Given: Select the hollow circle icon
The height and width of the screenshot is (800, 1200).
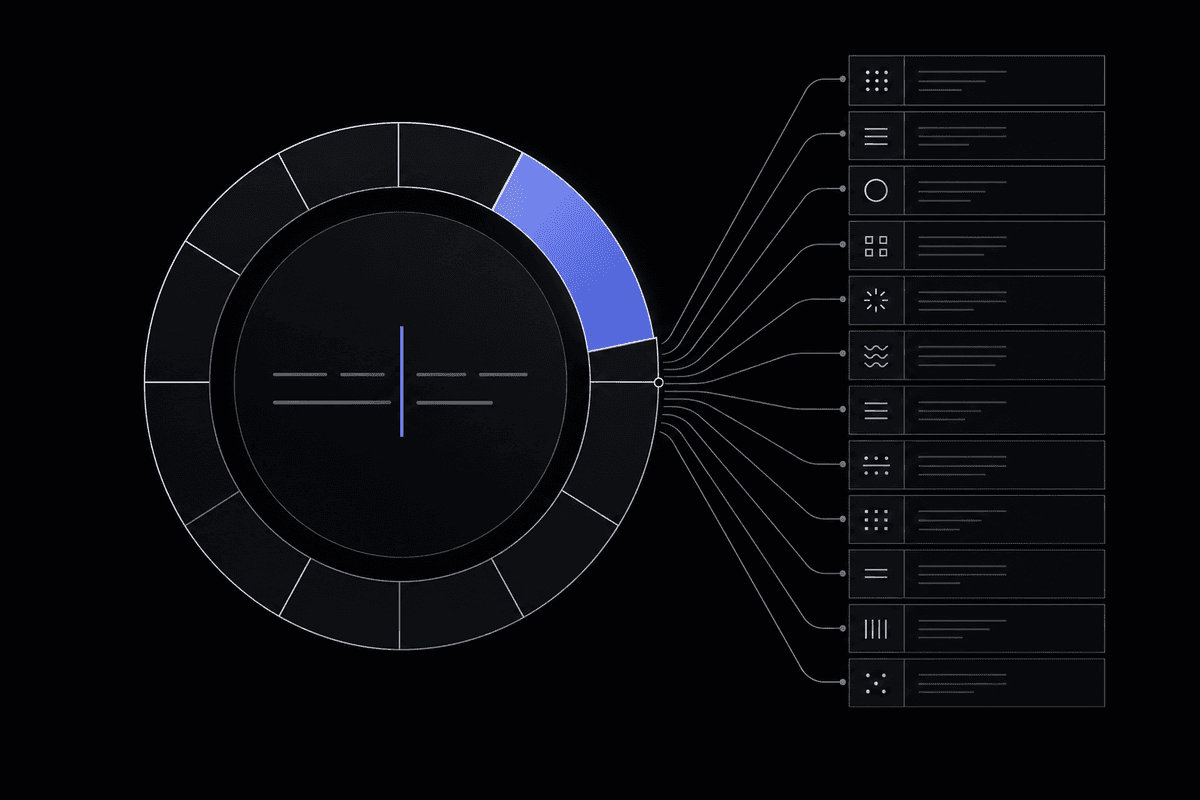Looking at the screenshot, I should (876, 191).
